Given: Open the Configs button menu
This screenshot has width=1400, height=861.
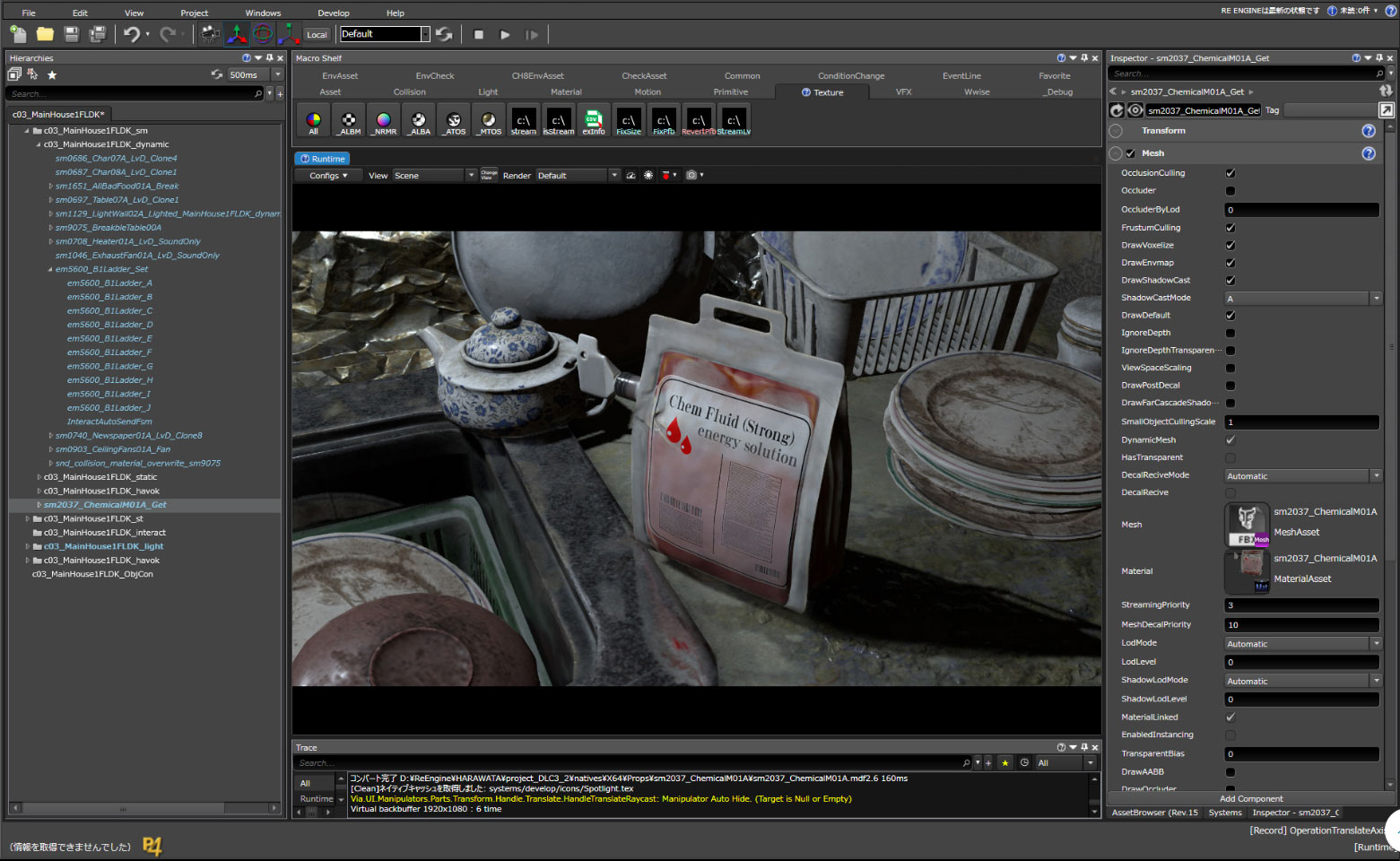Looking at the screenshot, I should pos(328,176).
